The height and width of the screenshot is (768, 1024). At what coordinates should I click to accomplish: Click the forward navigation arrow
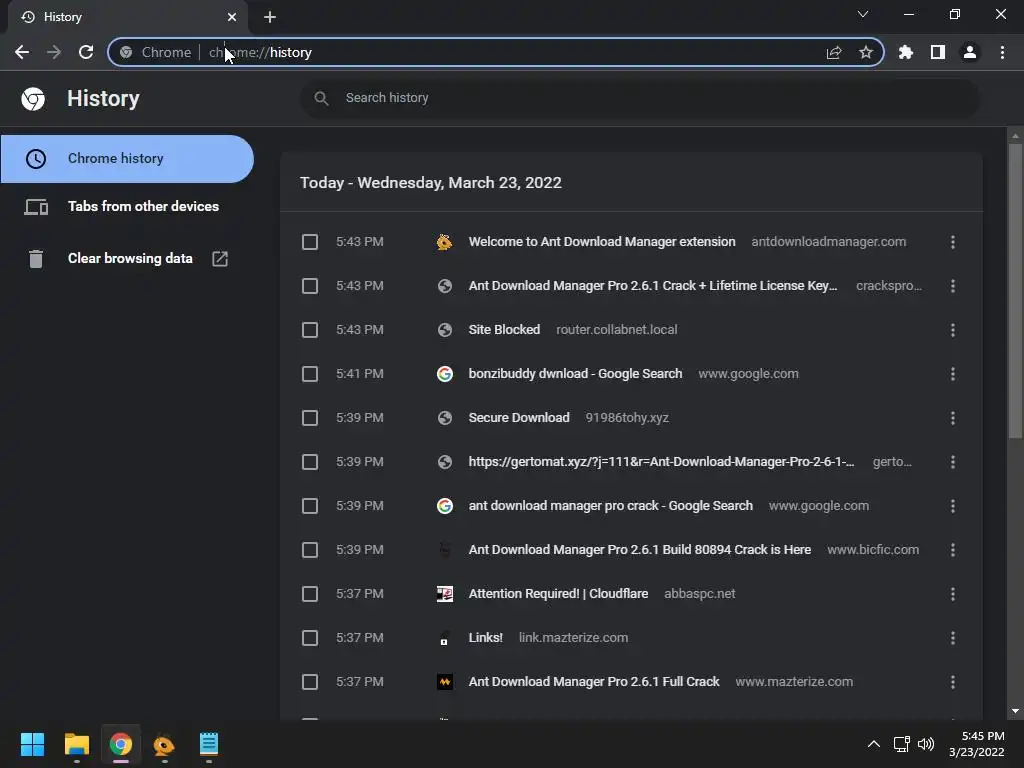pos(54,52)
